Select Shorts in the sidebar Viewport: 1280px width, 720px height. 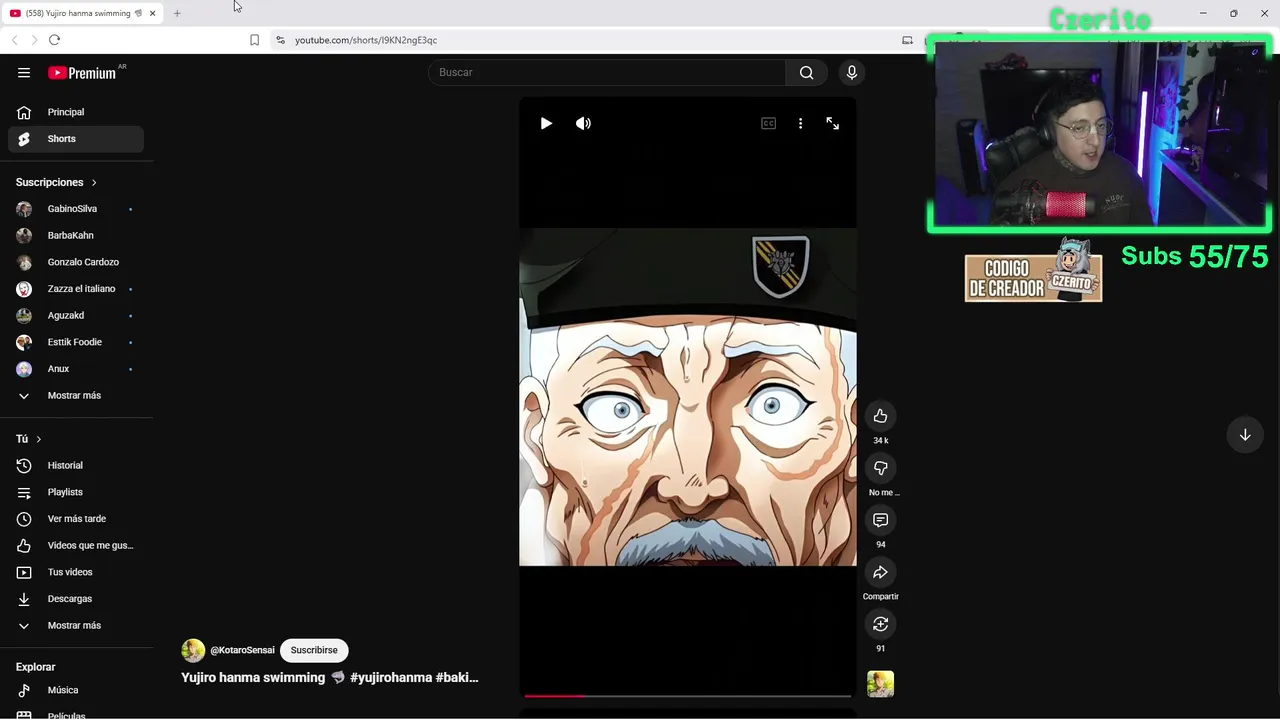pyautogui.click(x=76, y=139)
